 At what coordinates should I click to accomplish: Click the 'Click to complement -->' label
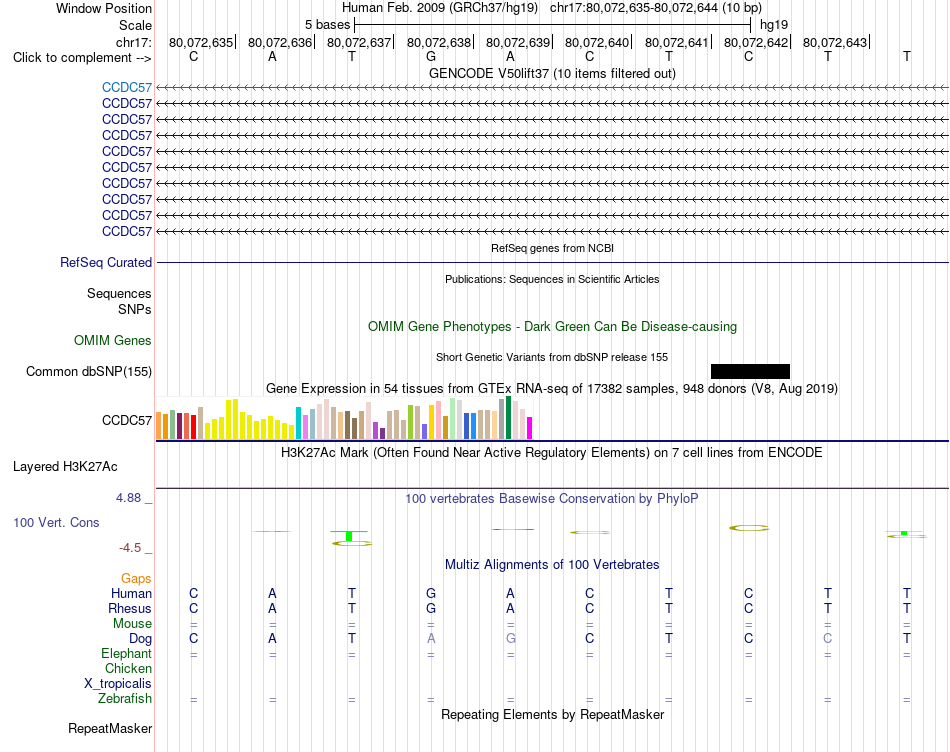pyautogui.click(x=82, y=58)
